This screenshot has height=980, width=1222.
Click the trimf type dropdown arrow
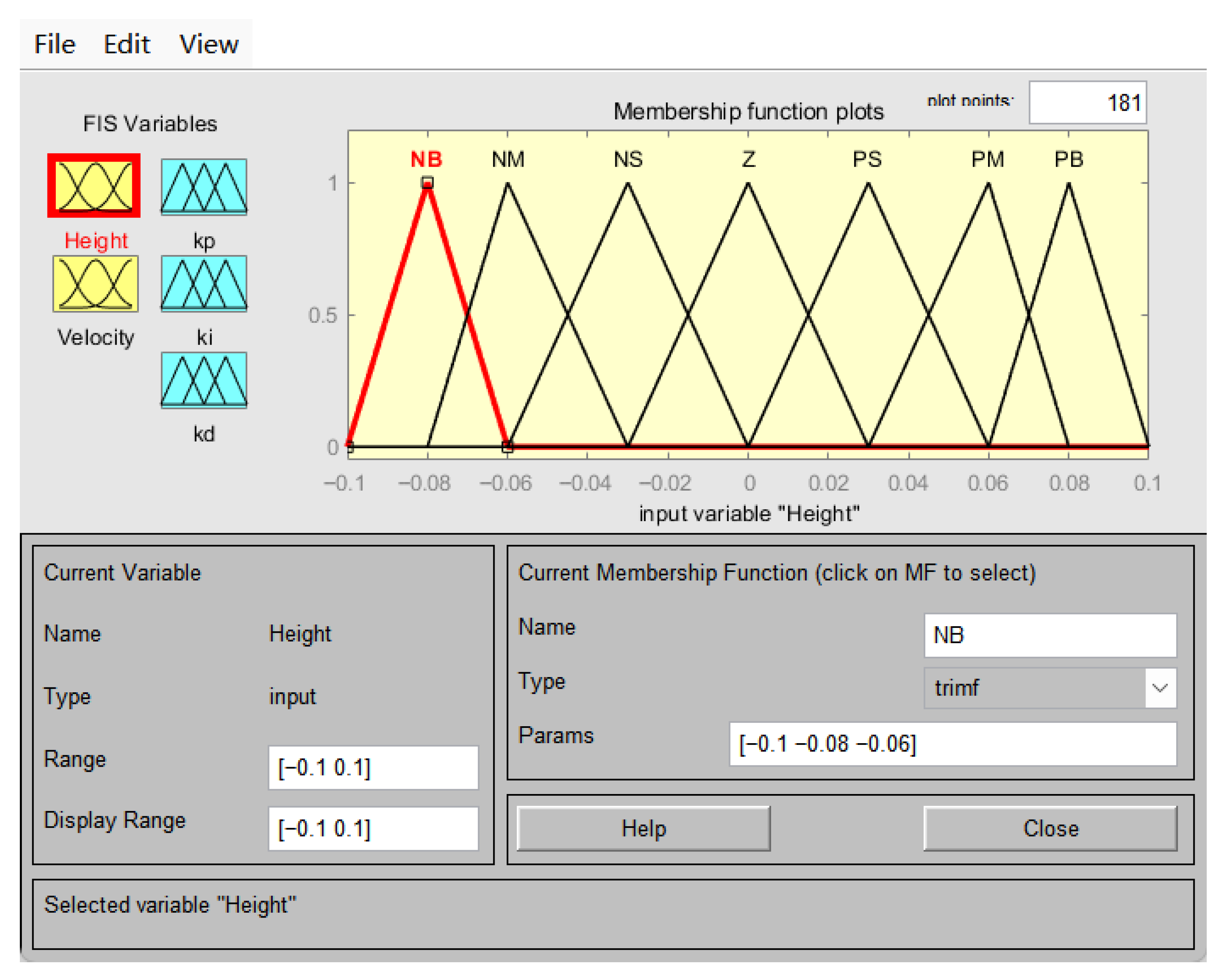click(1160, 688)
